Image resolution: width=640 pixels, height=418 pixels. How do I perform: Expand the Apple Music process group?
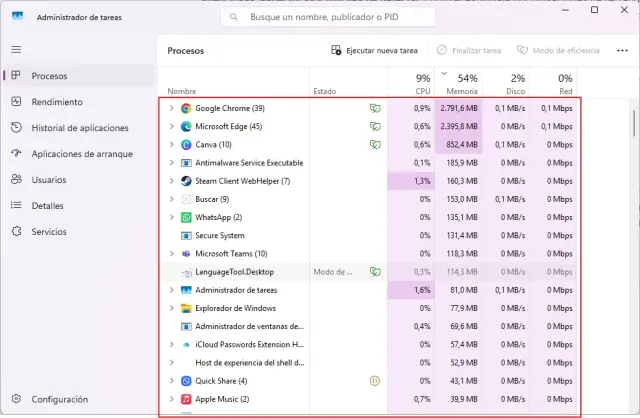(171, 399)
